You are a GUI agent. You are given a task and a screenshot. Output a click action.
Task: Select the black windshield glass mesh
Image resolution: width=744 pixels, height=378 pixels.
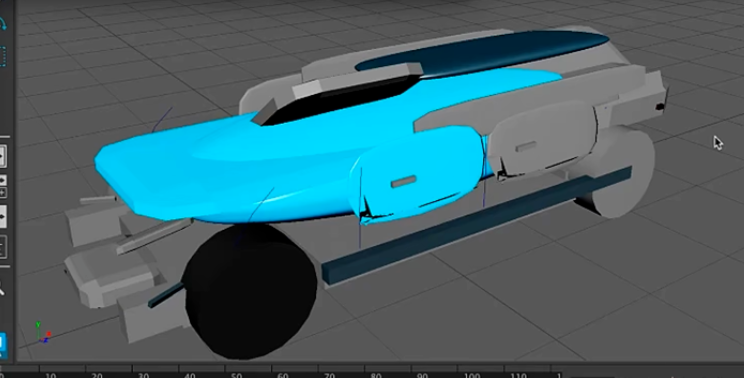[339, 99]
